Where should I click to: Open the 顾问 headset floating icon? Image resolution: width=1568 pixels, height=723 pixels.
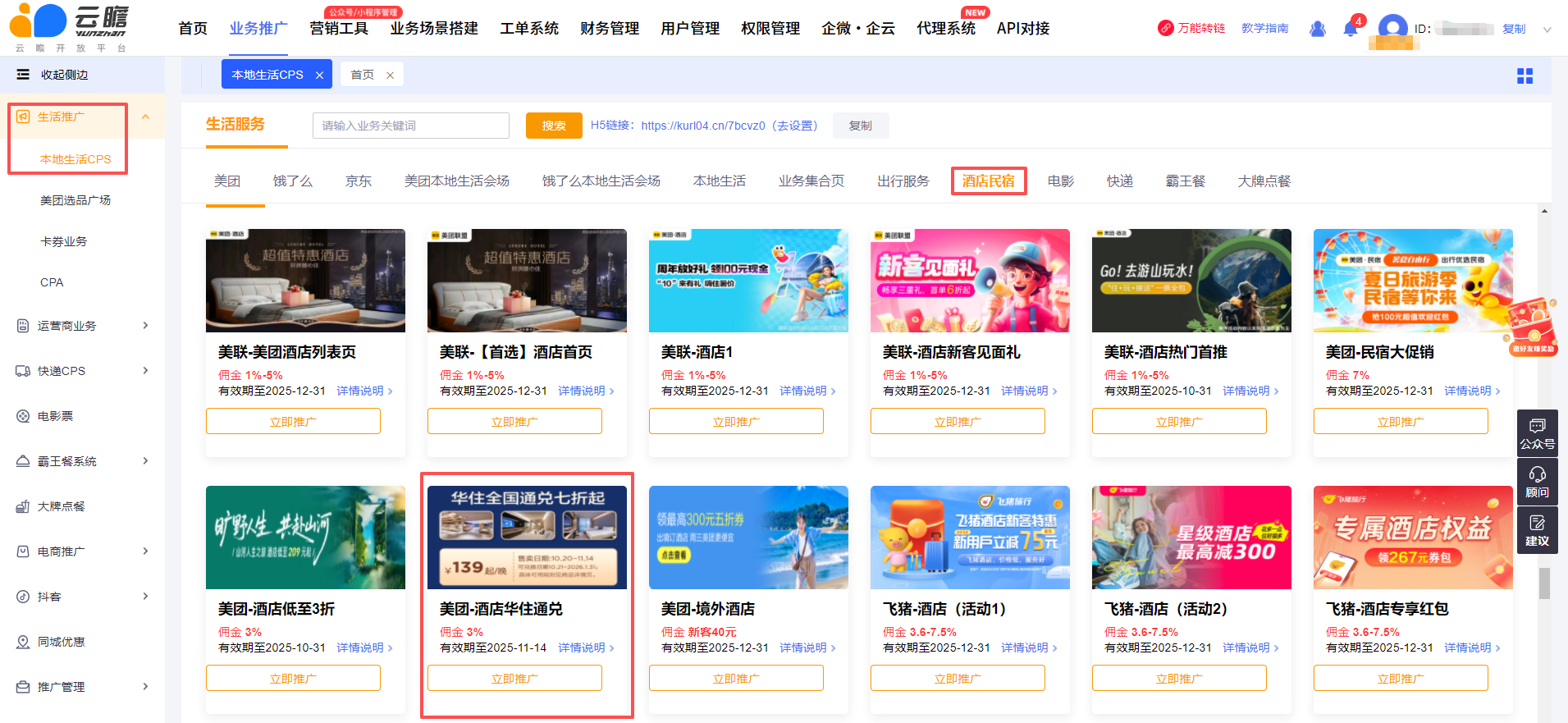[x=1537, y=482]
